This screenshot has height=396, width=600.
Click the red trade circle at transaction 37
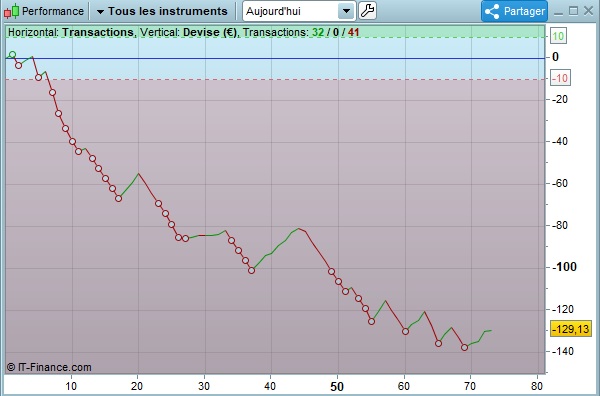pos(251,271)
